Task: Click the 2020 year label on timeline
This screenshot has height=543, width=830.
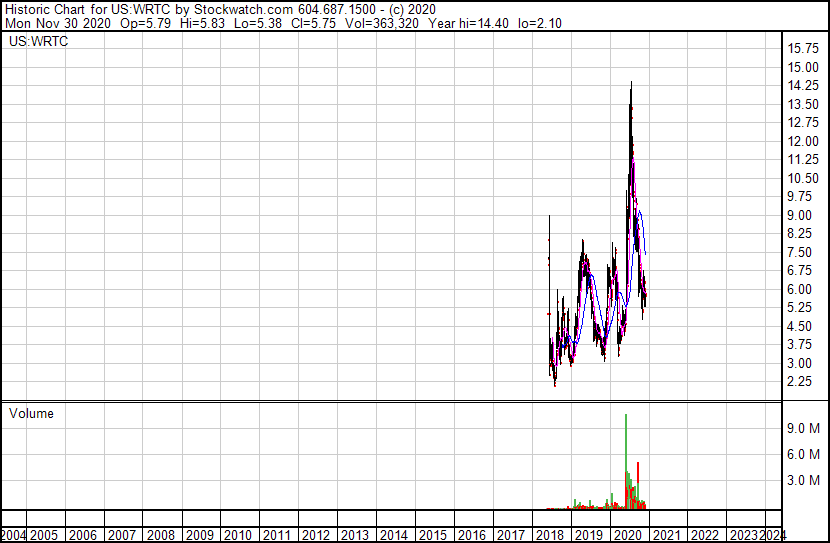Action: click(626, 535)
